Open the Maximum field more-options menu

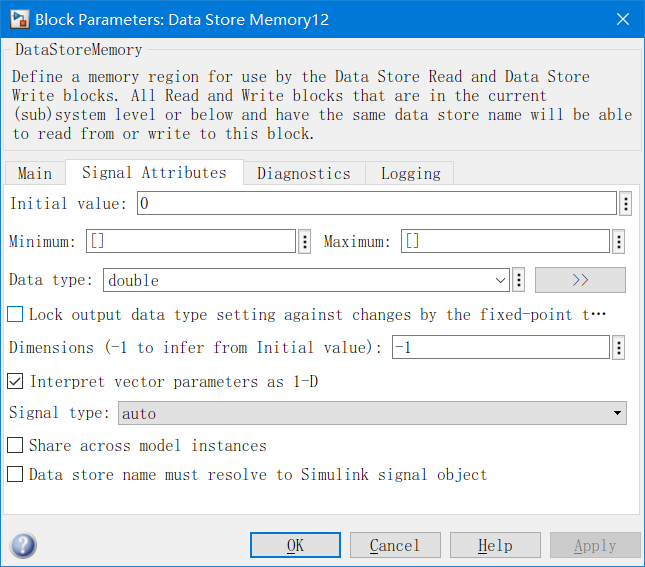click(618, 242)
